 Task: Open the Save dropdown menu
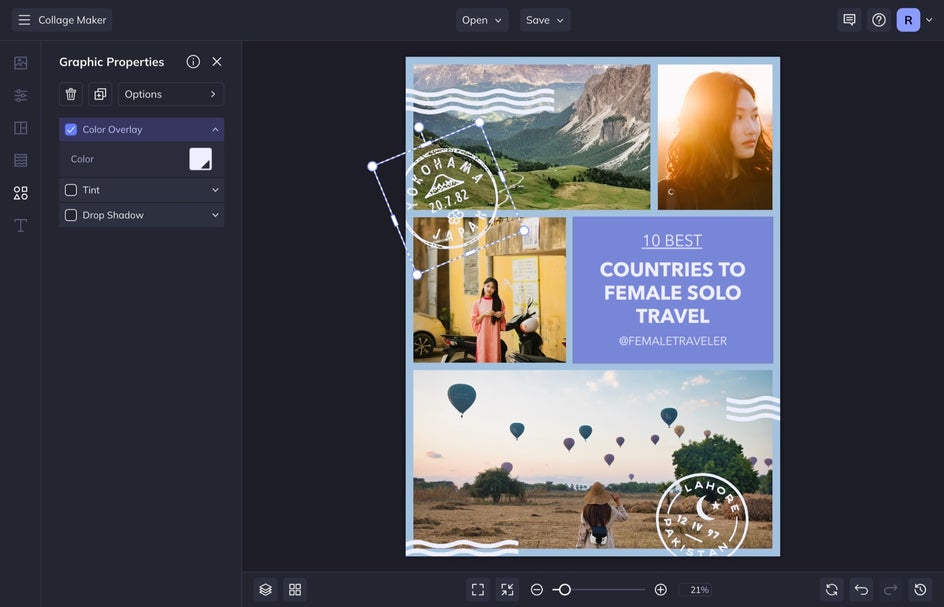545,20
